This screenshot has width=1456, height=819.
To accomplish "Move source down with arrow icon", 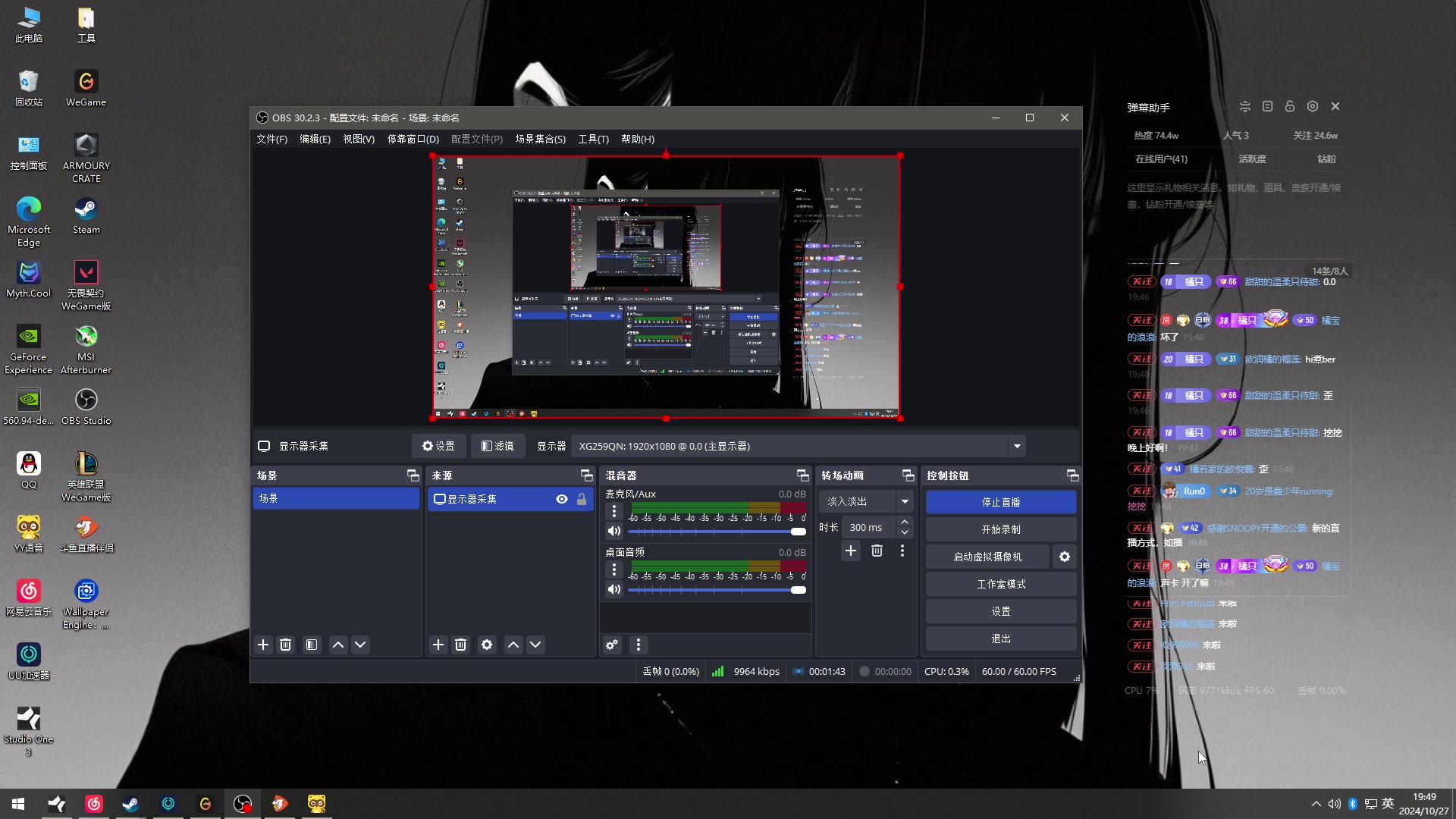I will (535, 645).
